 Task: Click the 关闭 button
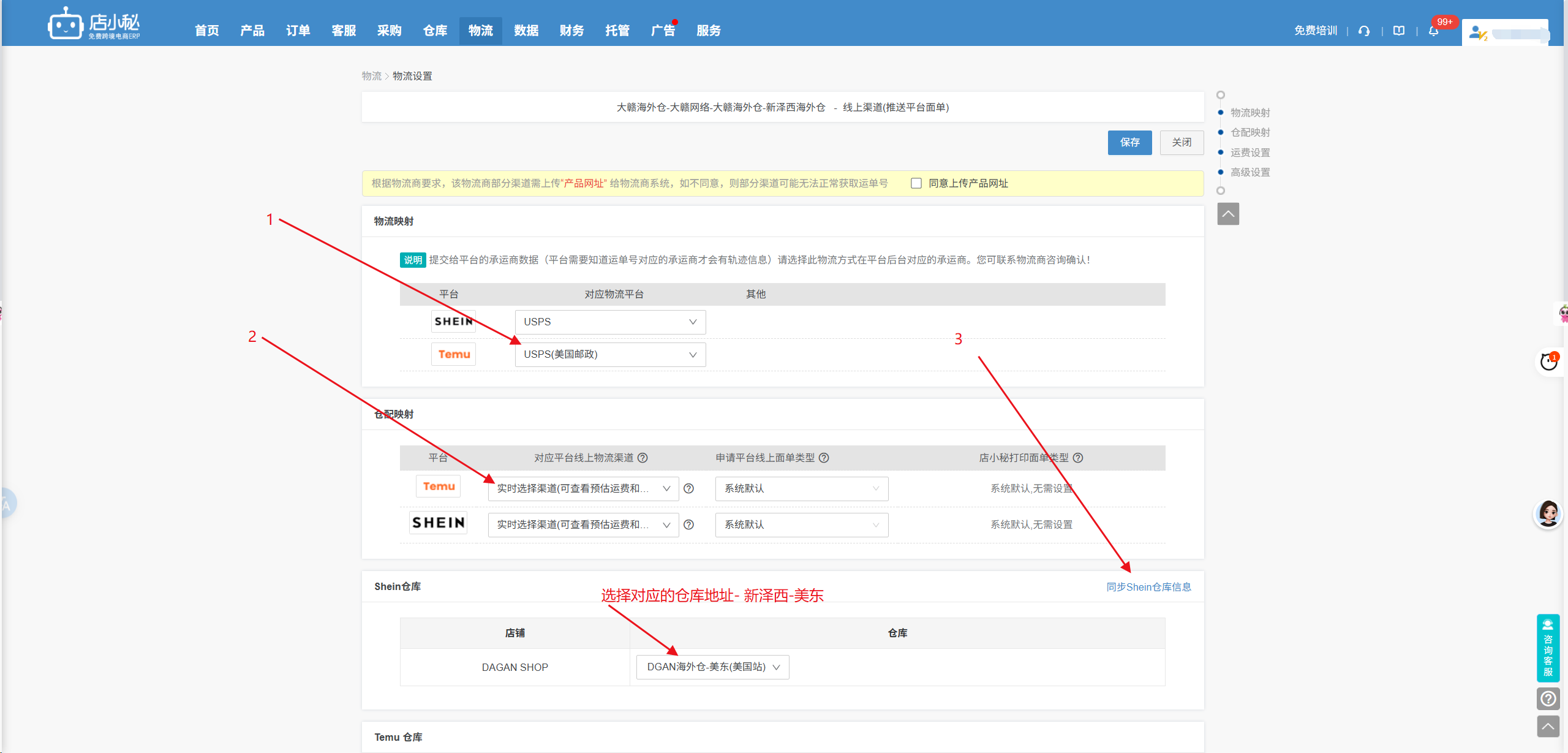pos(1182,143)
